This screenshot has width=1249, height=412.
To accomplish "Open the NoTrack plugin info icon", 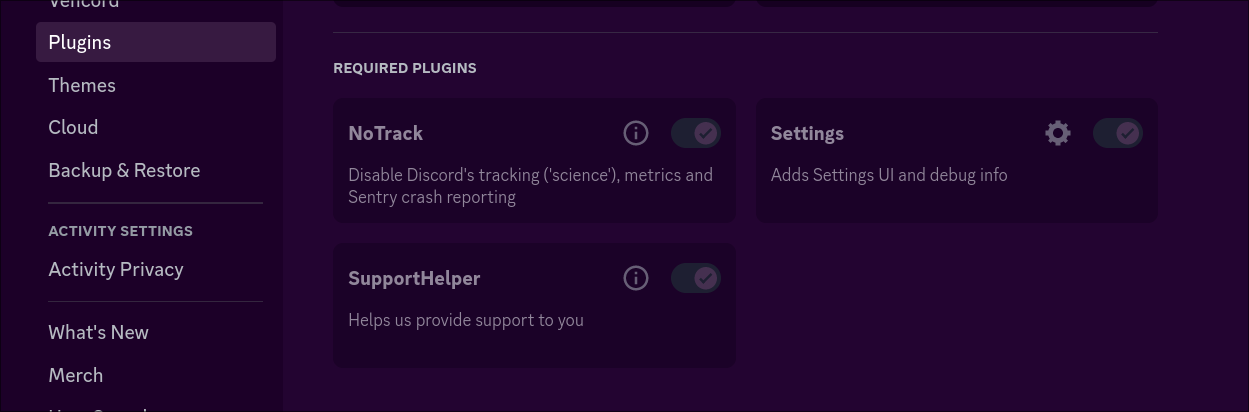I will point(636,133).
